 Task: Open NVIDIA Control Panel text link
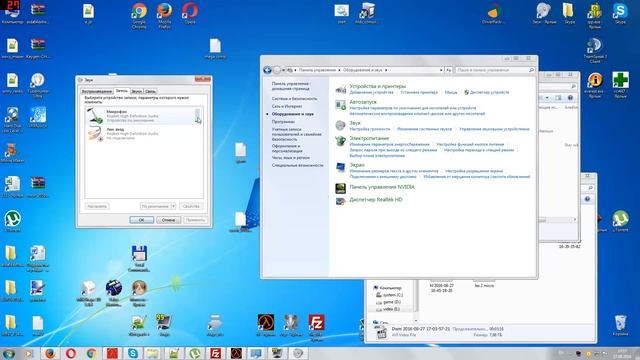tap(382, 187)
